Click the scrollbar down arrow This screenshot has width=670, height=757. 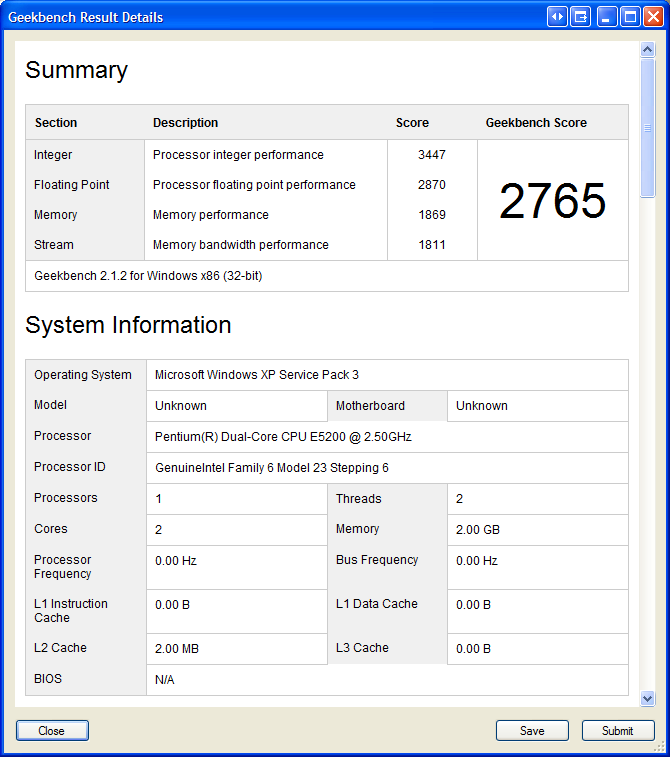[x=647, y=699]
